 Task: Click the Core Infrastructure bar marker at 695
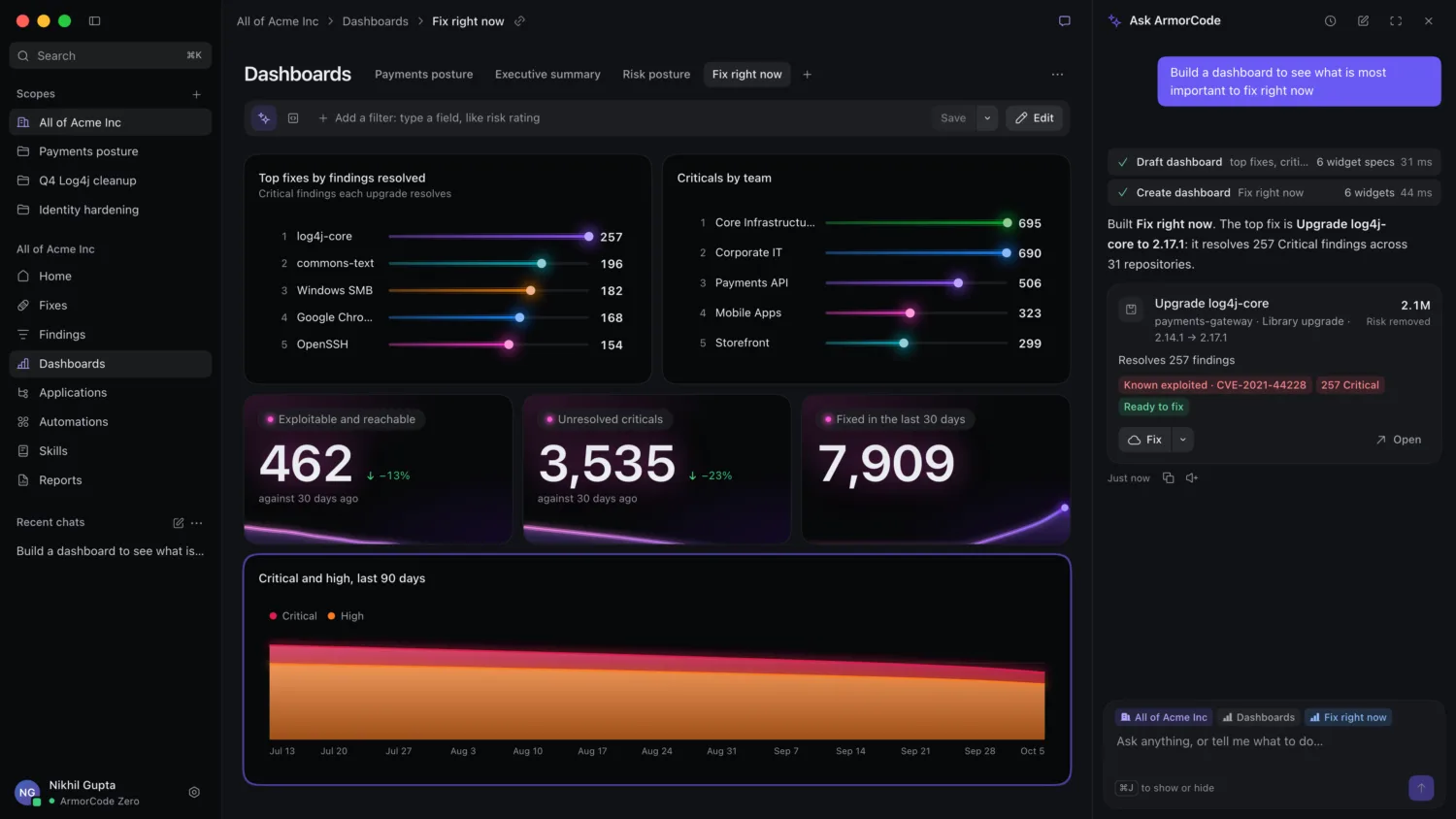pyautogui.click(x=1008, y=223)
